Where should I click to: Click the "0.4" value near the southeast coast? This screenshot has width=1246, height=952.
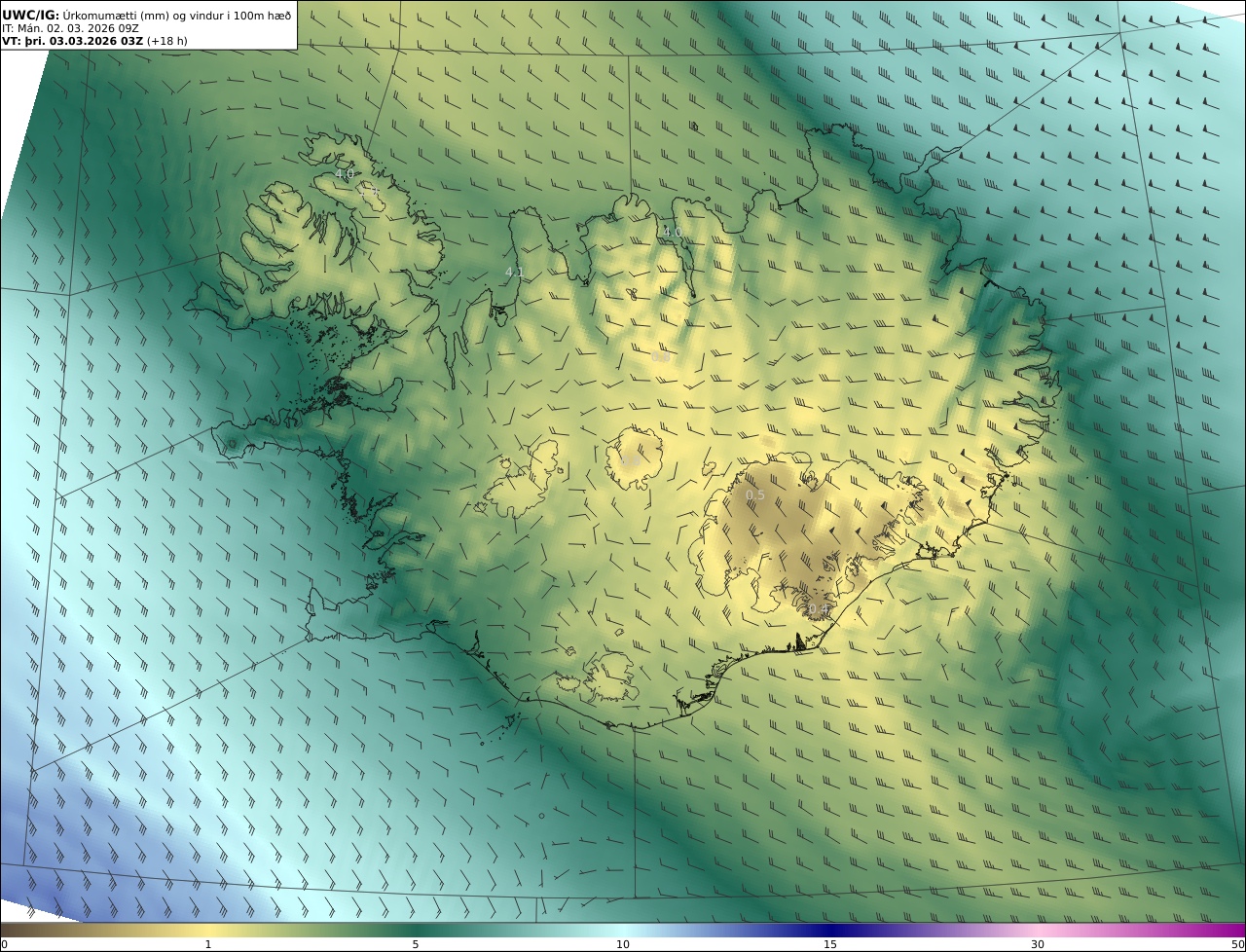point(818,609)
